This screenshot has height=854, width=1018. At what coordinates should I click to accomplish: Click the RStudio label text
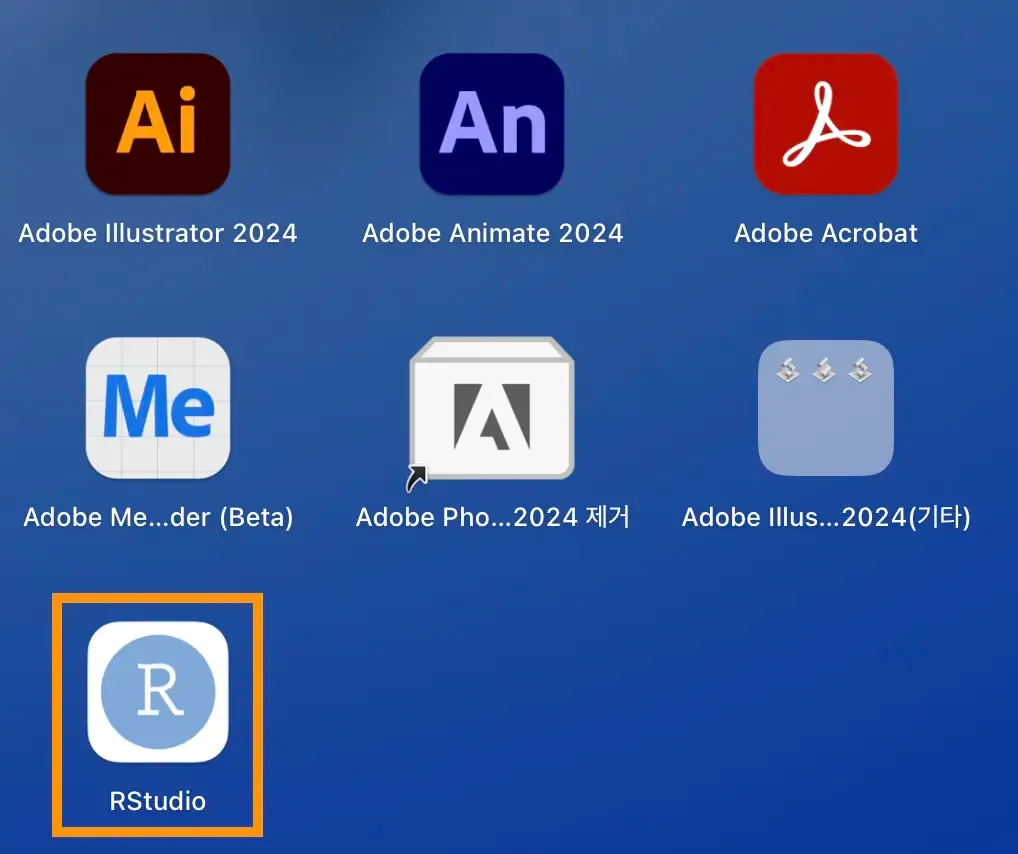tap(156, 800)
